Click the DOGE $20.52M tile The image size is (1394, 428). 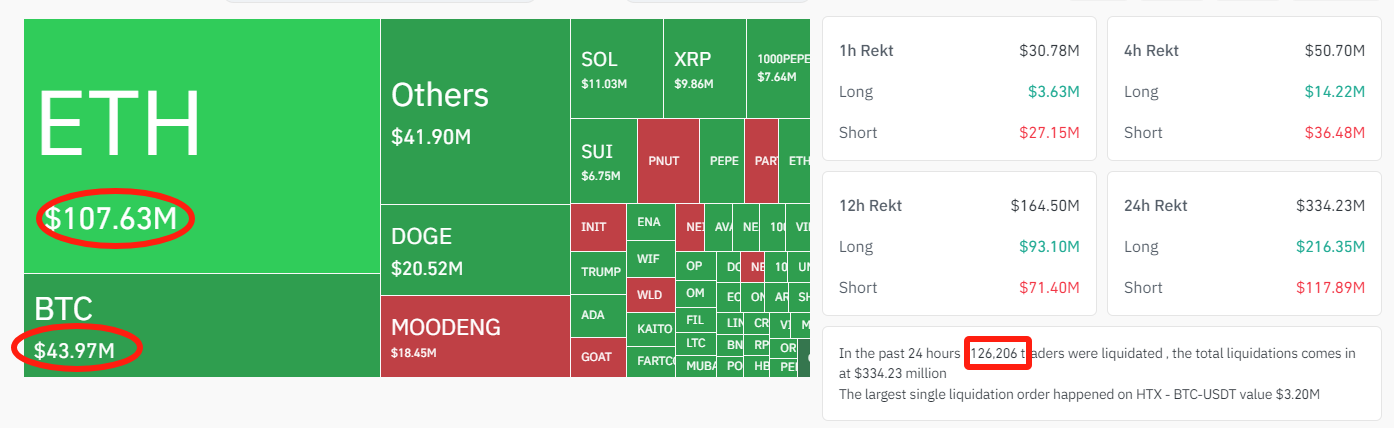[x=475, y=250]
